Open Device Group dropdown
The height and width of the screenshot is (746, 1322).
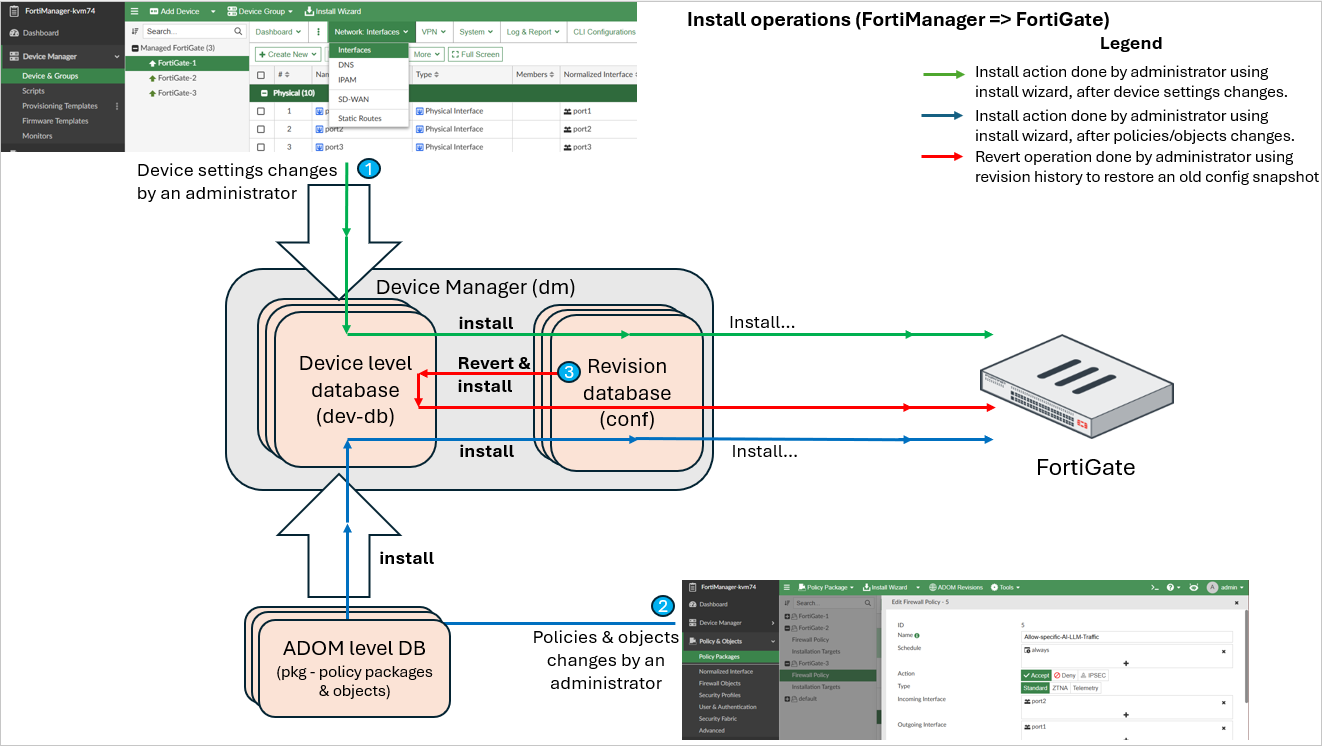click(x=260, y=11)
